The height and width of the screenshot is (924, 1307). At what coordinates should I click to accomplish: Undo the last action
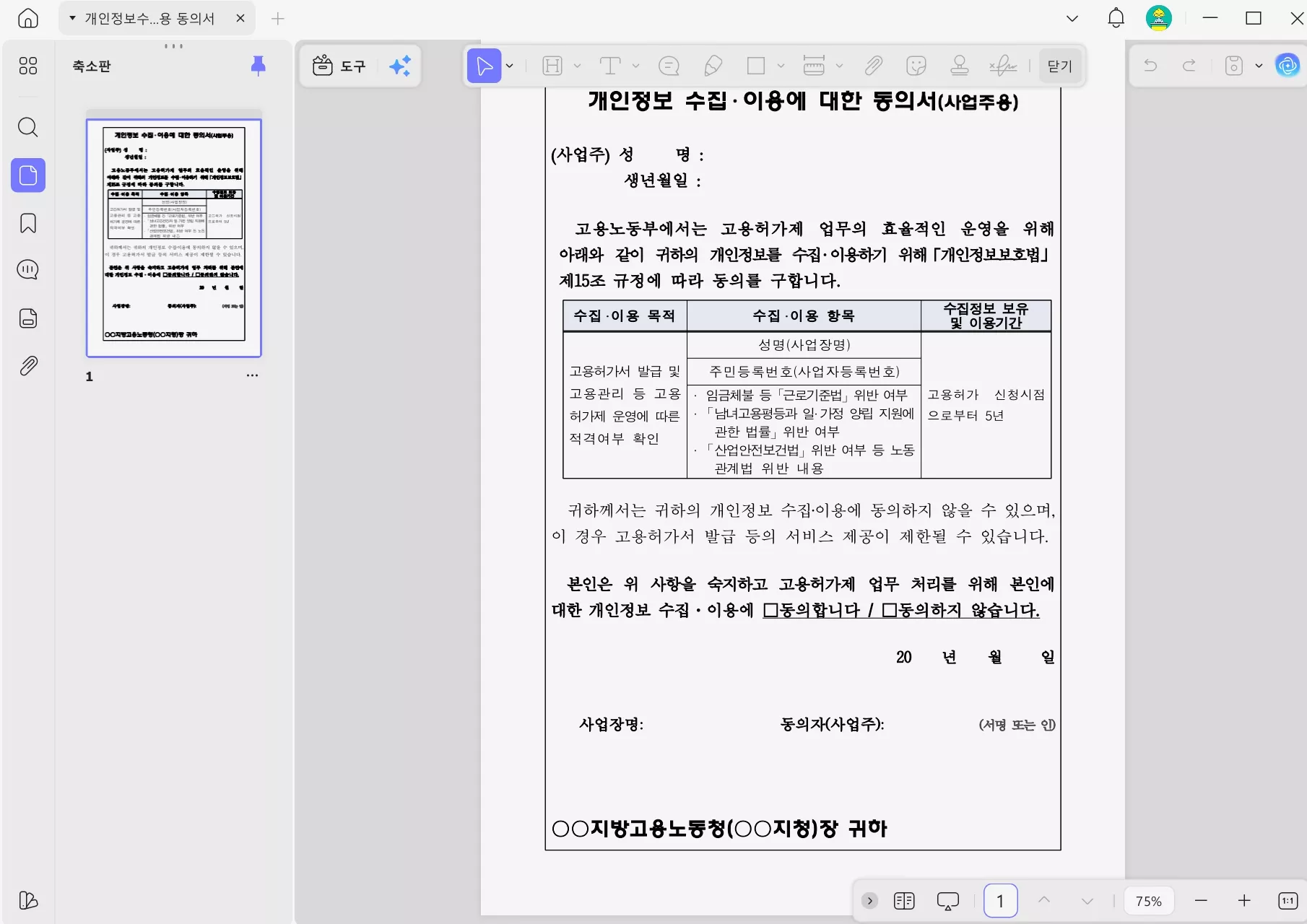coord(1150,66)
